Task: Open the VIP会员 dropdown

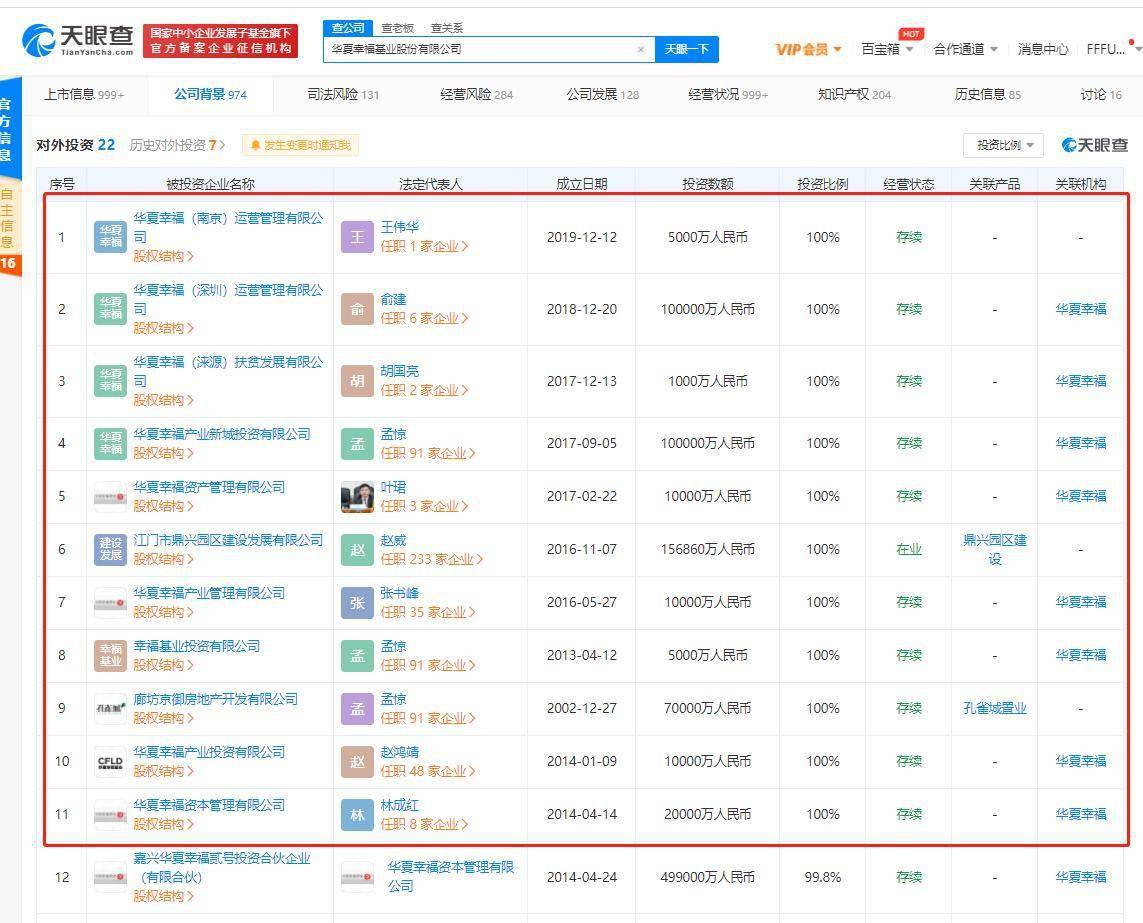Action: (804, 48)
